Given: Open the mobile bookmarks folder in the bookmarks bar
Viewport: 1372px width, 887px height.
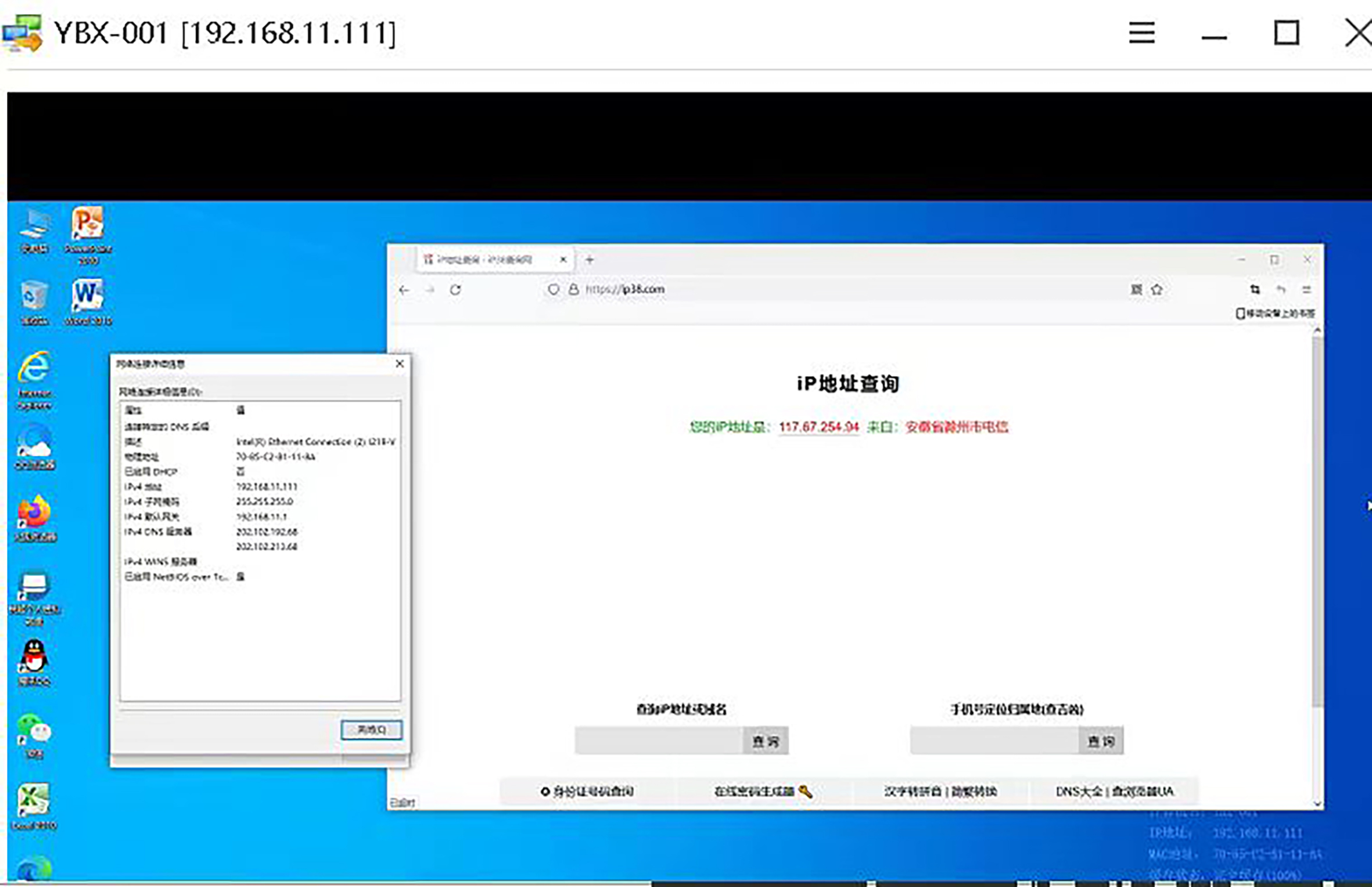Looking at the screenshot, I should [1275, 313].
